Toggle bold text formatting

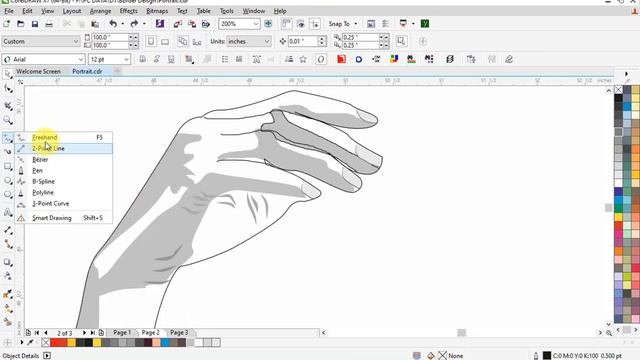click(x=142, y=60)
